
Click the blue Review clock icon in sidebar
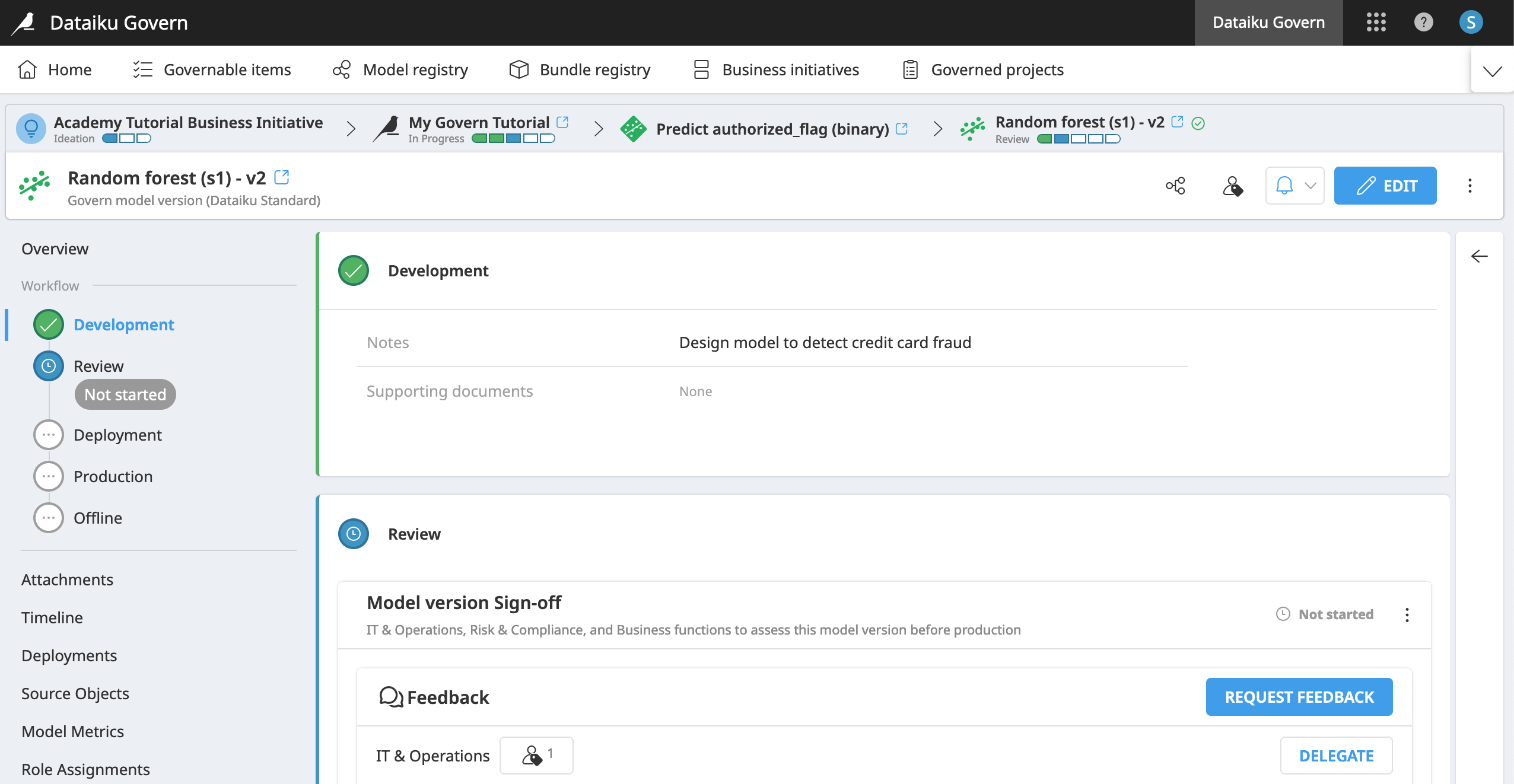coord(49,366)
